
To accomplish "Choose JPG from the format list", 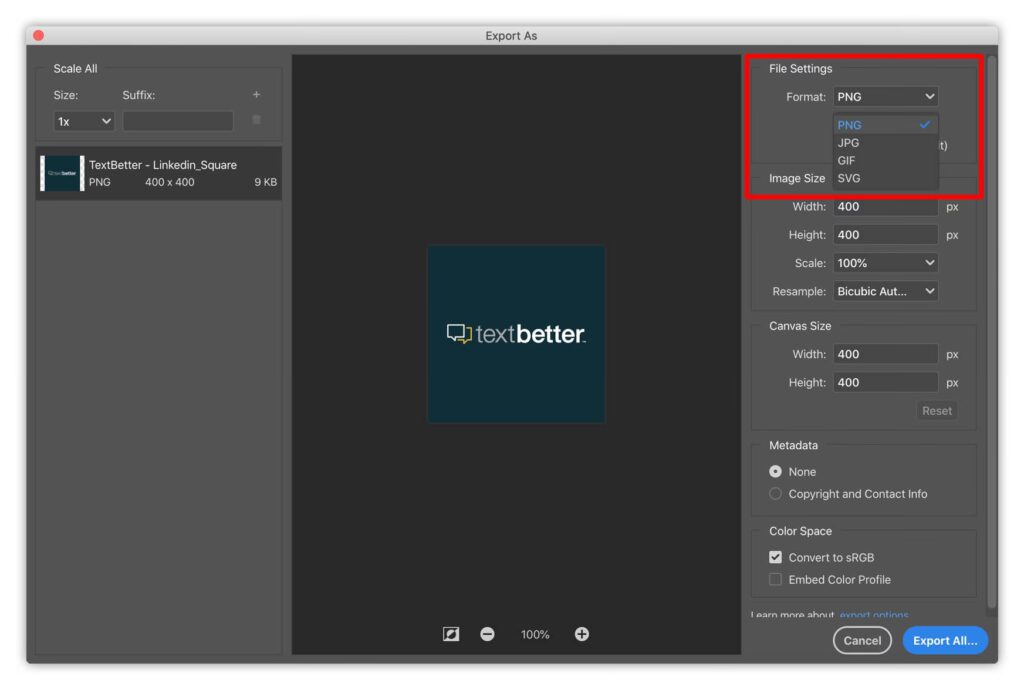I will pos(849,143).
